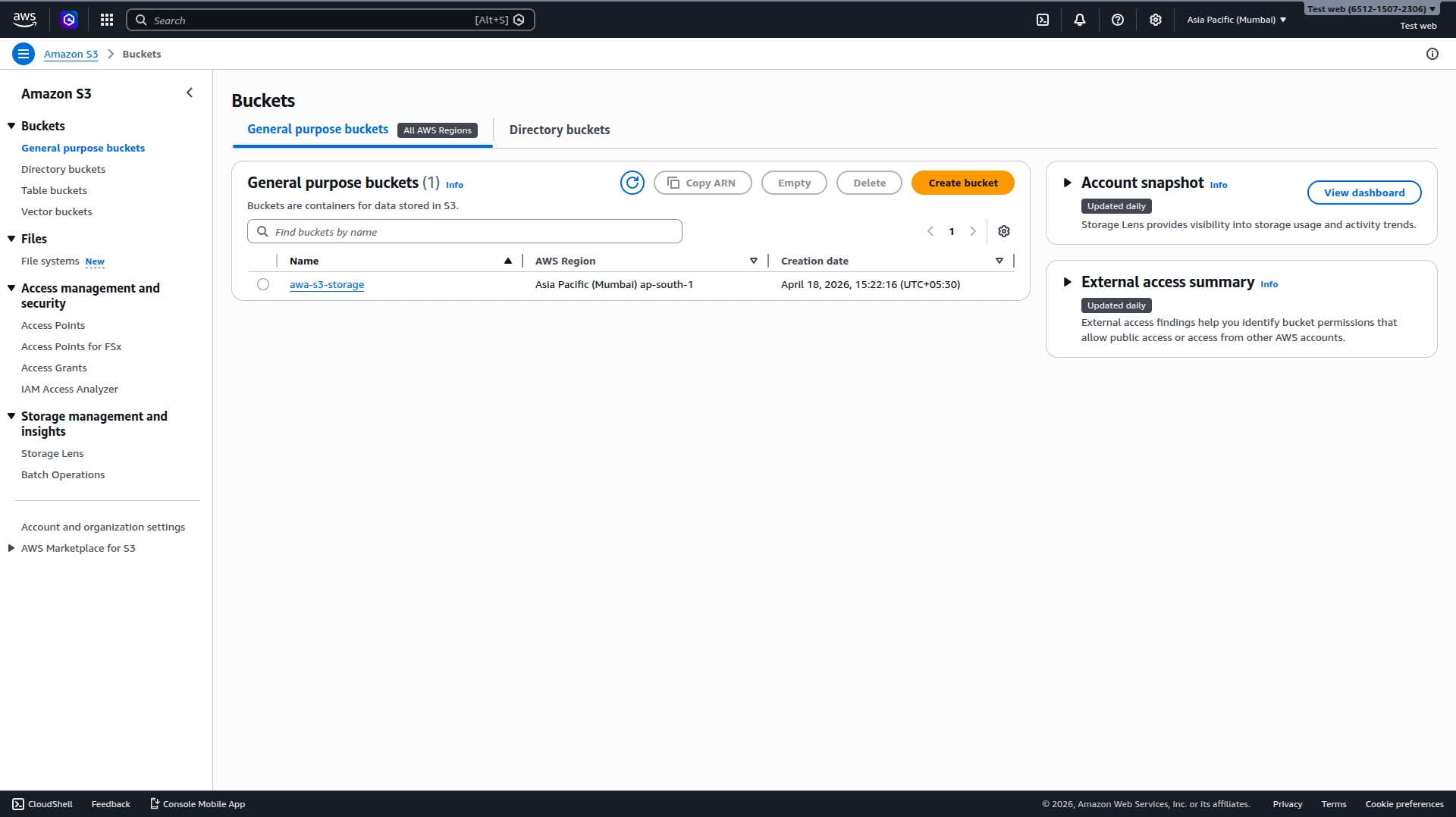Expand the External access summary panel
This screenshot has width=1456, height=817.
(1067, 282)
